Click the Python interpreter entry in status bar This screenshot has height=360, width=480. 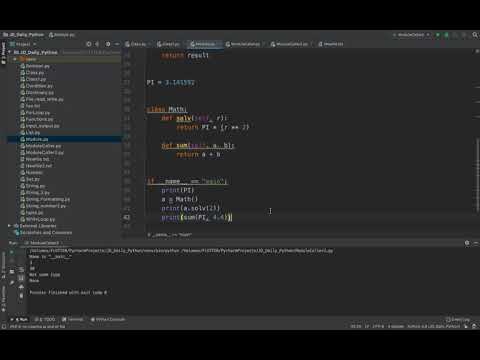[433, 326]
